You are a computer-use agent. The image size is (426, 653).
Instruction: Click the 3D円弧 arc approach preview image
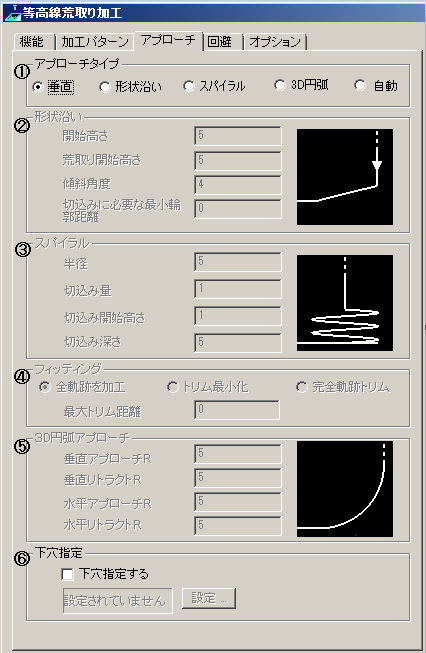345,489
